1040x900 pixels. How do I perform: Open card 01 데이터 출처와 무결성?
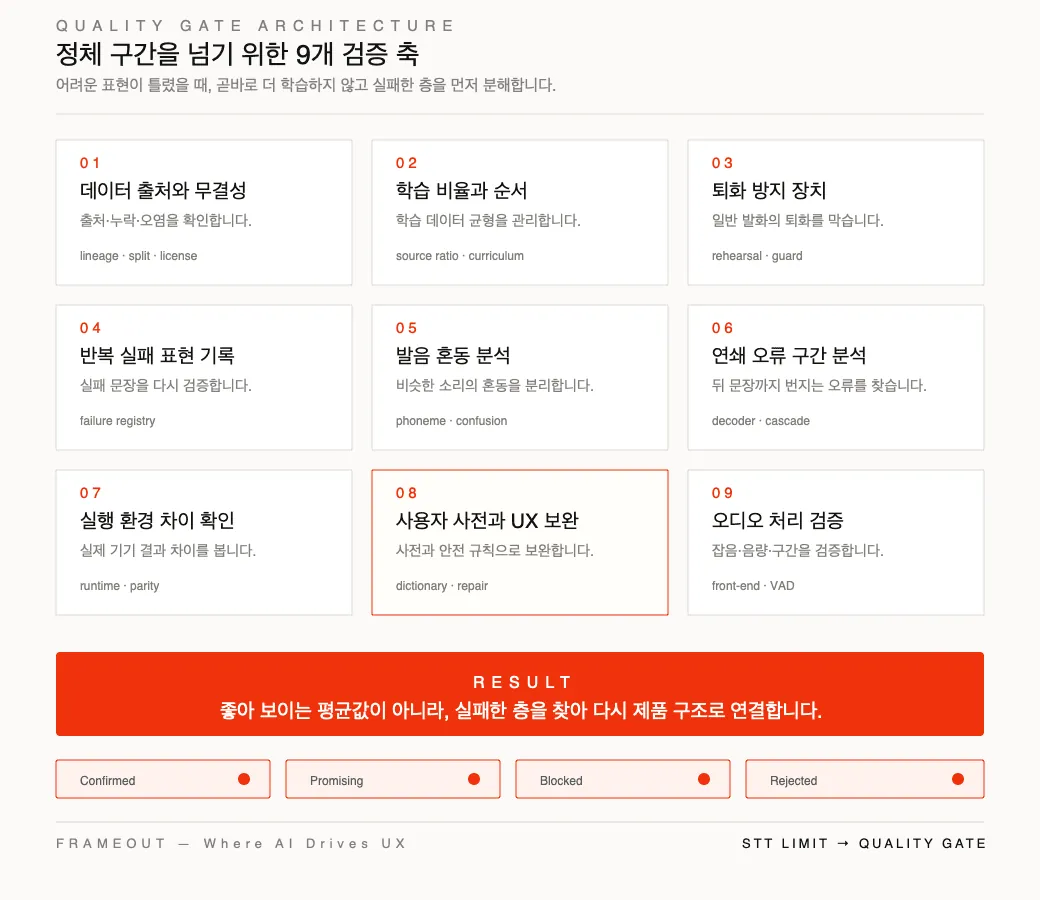pyautogui.click(x=204, y=212)
